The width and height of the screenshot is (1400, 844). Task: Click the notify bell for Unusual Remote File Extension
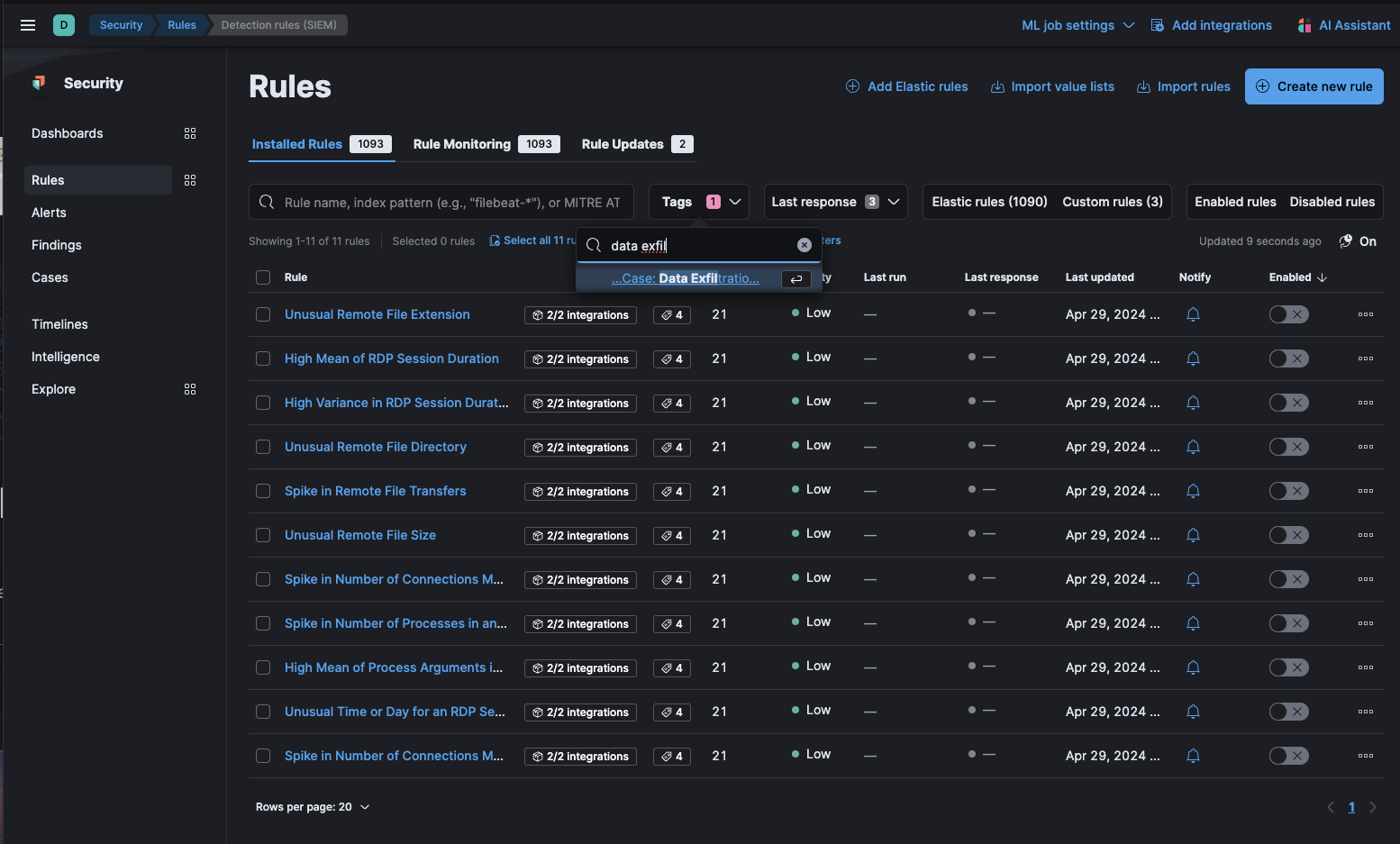click(x=1193, y=314)
